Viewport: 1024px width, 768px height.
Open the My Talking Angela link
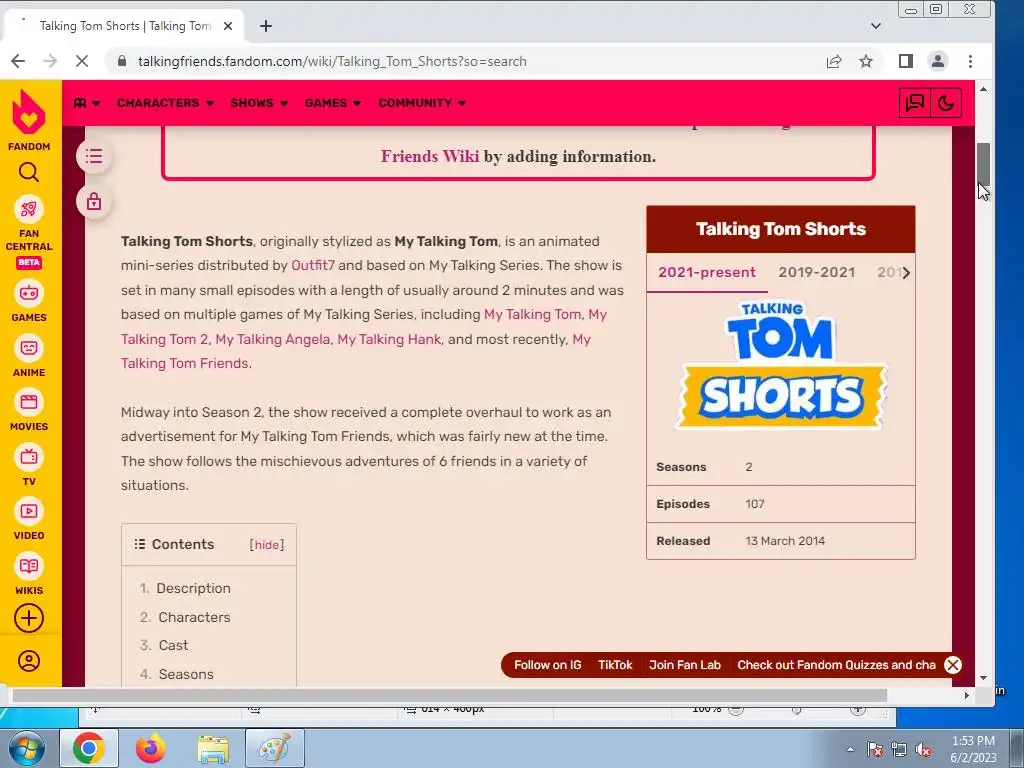tap(272, 339)
